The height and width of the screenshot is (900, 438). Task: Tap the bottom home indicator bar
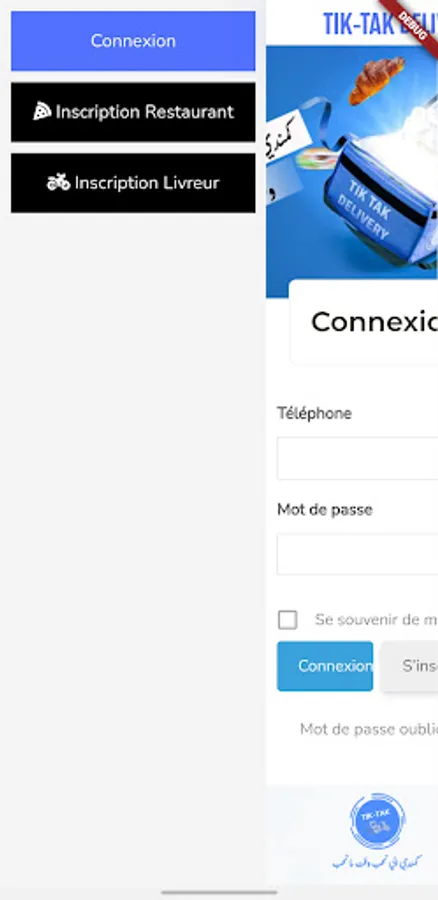point(219,893)
